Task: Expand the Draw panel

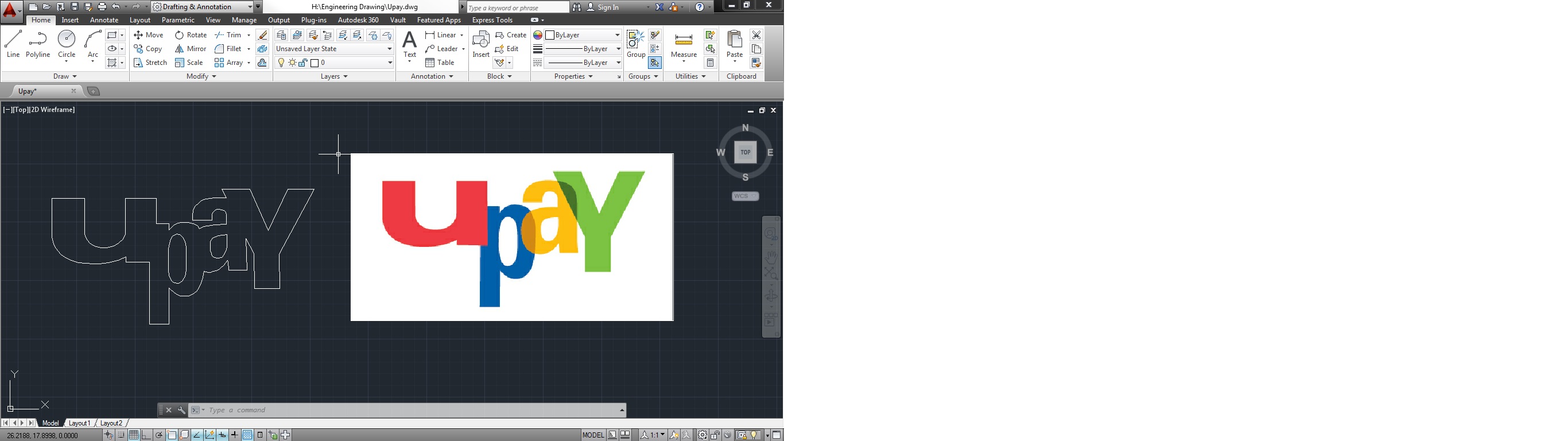Action: click(x=65, y=76)
